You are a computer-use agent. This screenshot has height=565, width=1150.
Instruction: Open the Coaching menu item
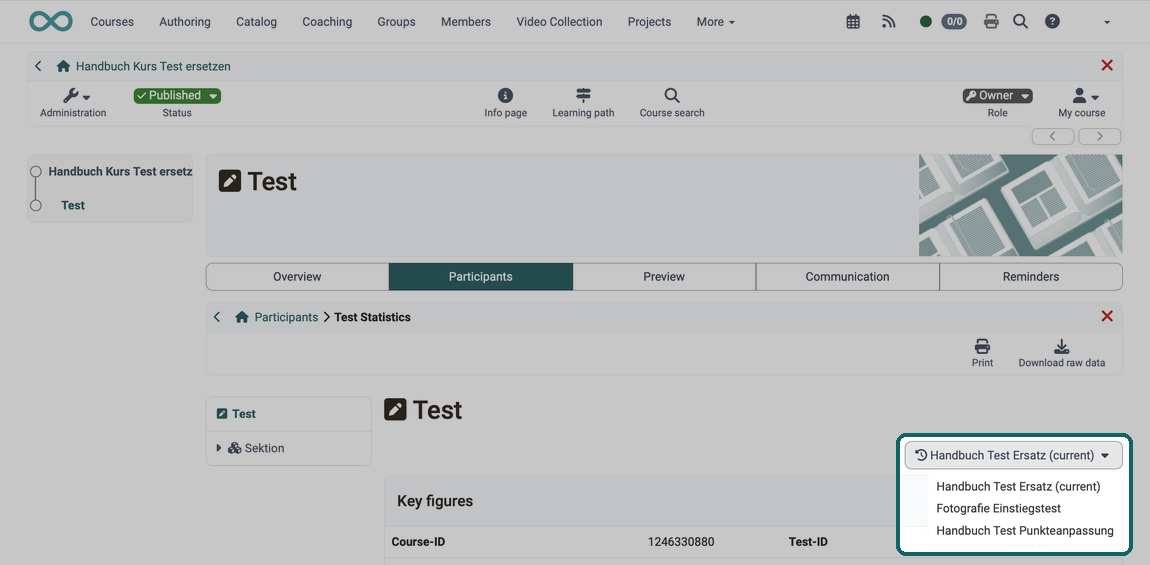[x=327, y=22]
